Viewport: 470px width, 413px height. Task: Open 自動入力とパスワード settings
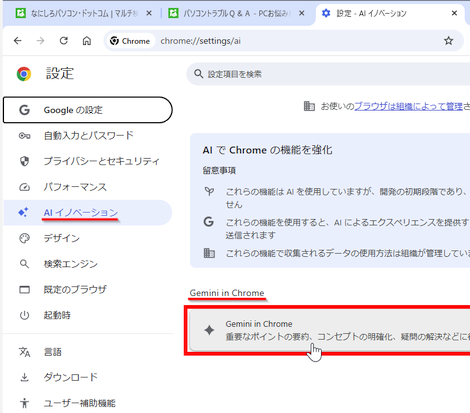tap(88, 136)
